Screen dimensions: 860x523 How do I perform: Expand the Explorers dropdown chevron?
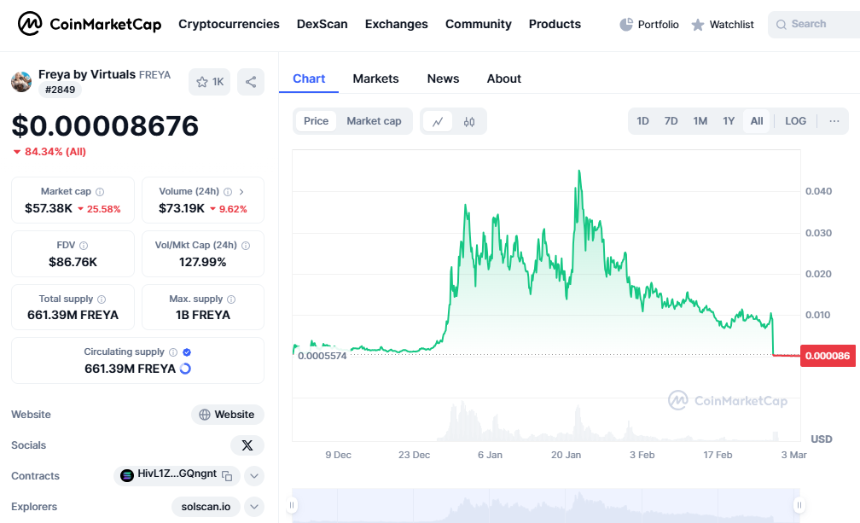[254, 507]
